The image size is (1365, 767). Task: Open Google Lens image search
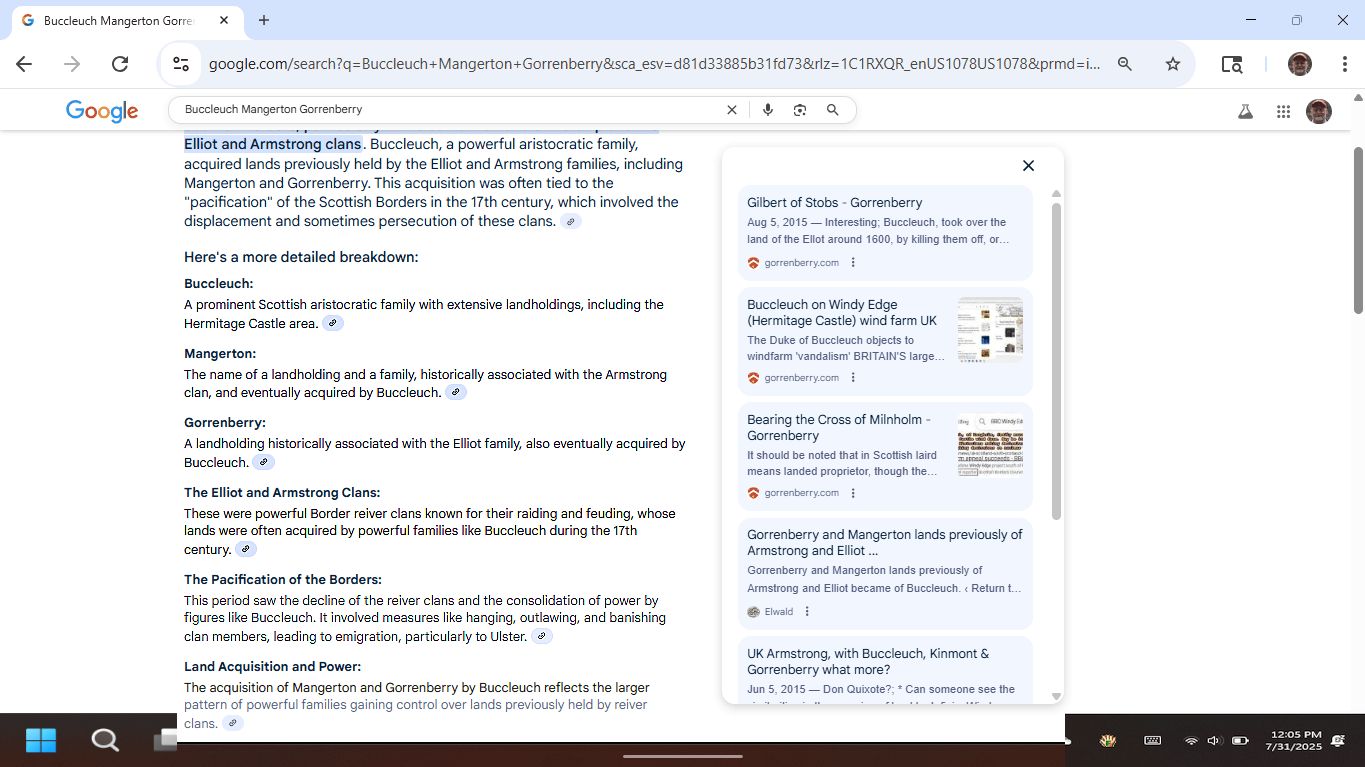click(x=800, y=110)
